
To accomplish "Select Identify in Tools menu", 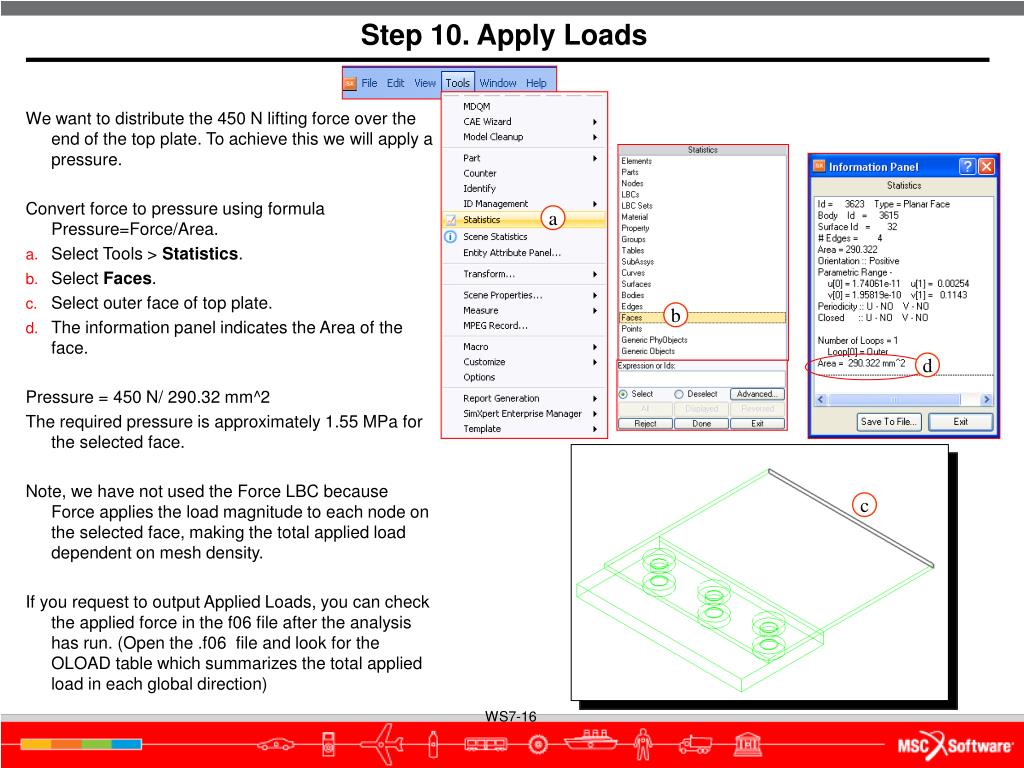I will 479,188.
